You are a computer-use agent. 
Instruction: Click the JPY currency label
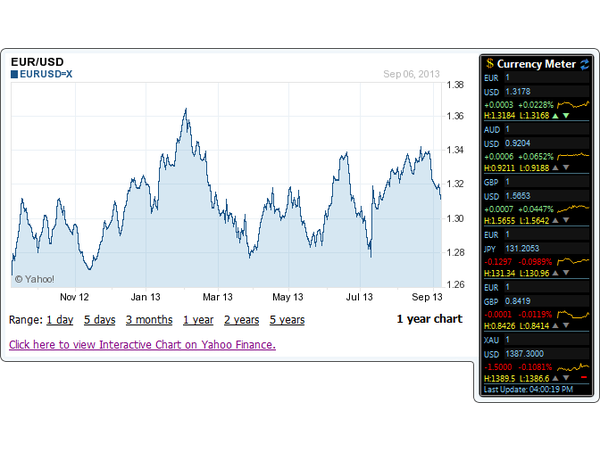489,249
